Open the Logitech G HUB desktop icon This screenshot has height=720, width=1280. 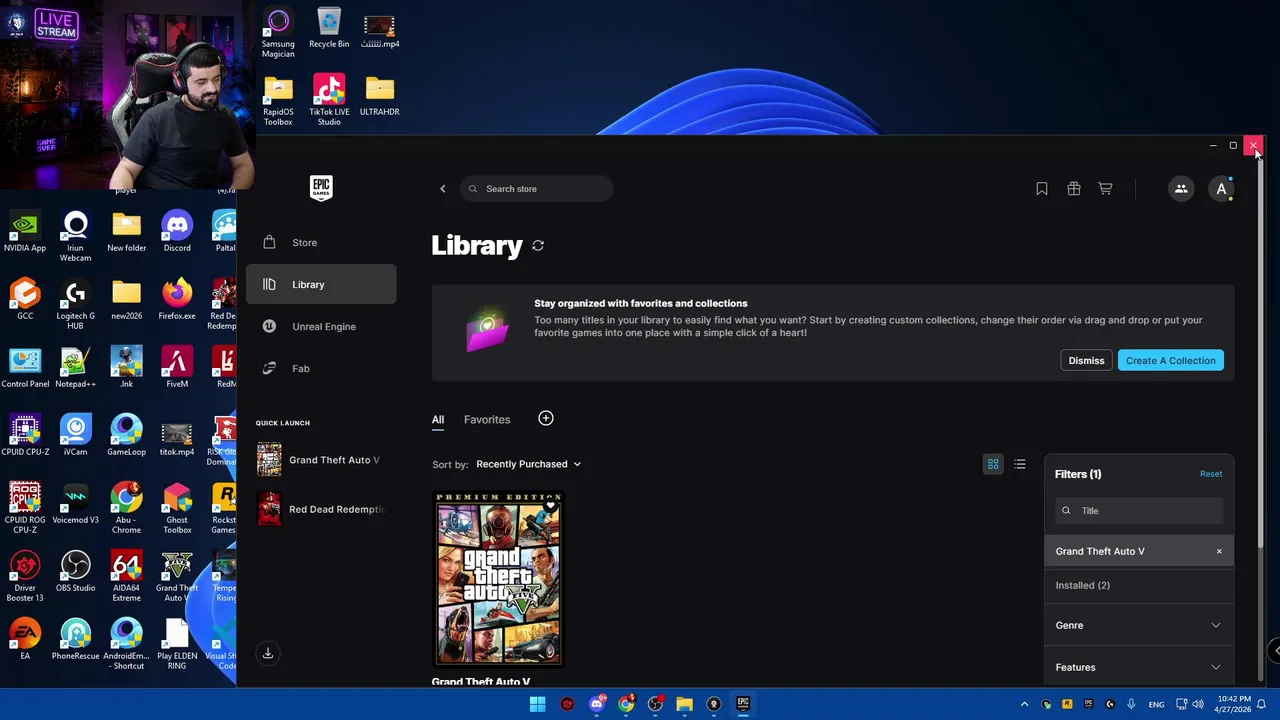coord(76,304)
